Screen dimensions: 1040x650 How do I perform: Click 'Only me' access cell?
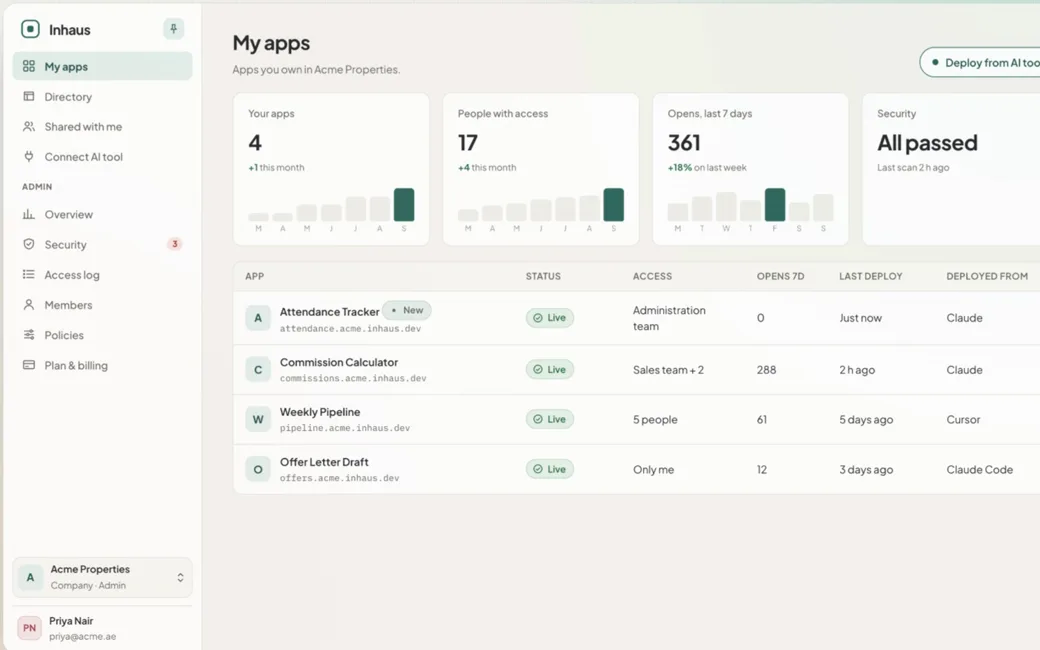653,469
